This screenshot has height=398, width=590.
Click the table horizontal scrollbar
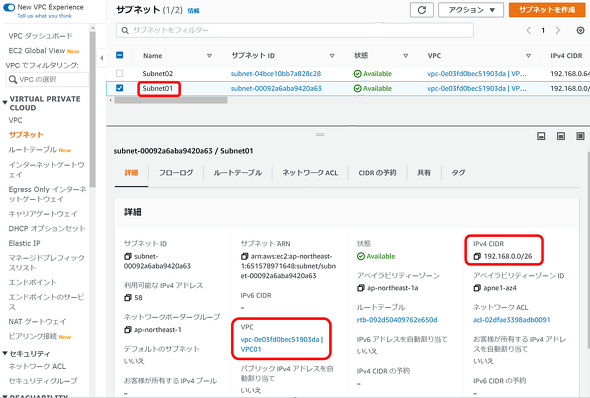click(x=171, y=100)
